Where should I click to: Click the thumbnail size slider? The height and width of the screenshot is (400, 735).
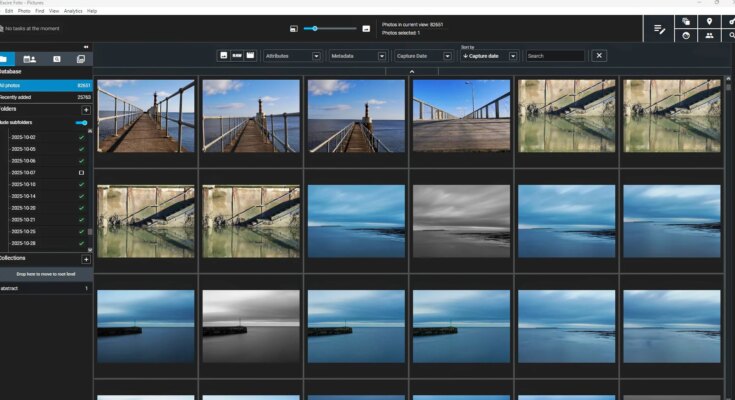pos(329,29)
